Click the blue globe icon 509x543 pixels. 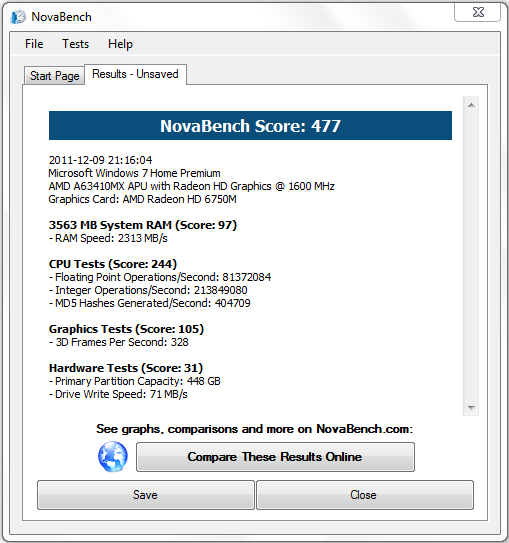point(113,456)
